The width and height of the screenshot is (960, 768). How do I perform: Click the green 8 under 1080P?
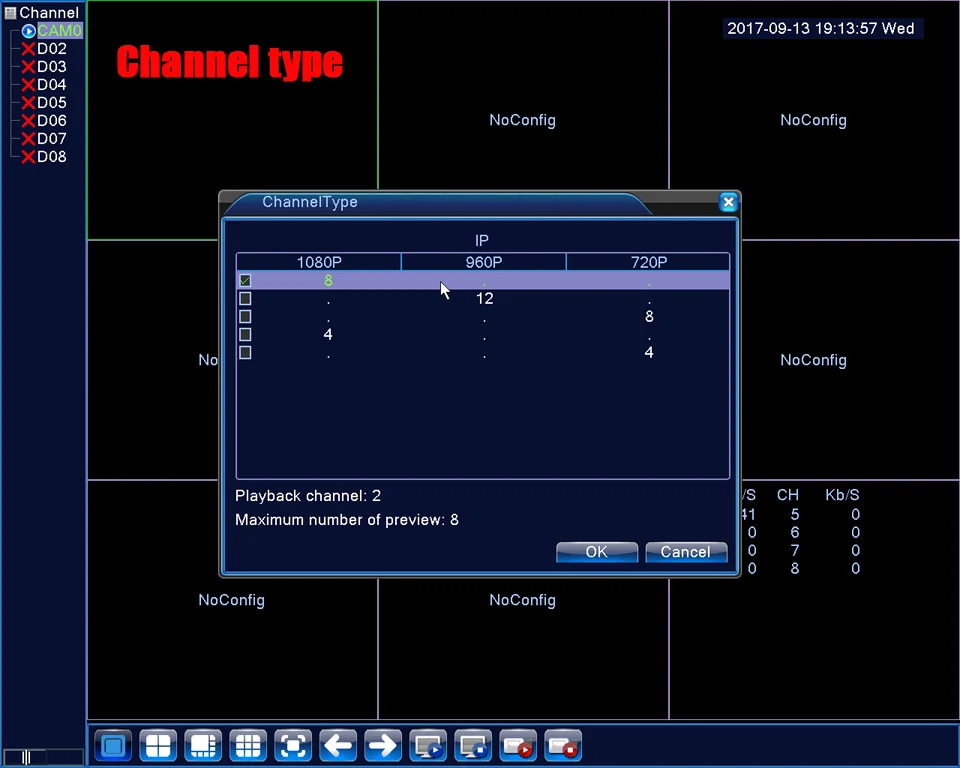[328, 280]
